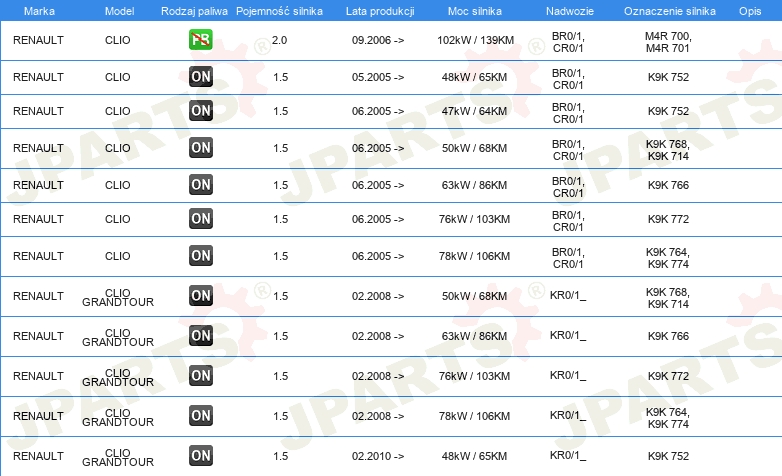782x476 pixels.
Task: Click the Nadwozie column header
Action: [x=570, y=11]
